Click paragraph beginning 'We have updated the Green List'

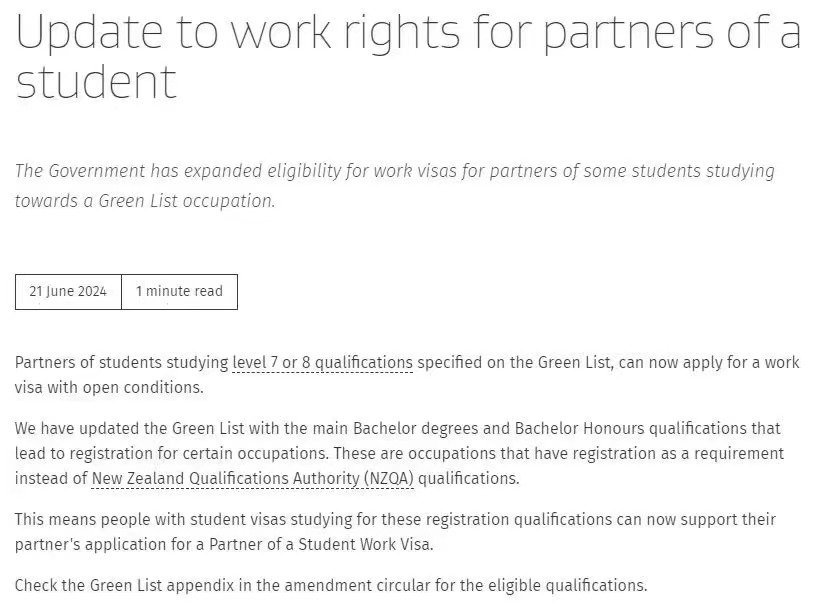(399, 454)
